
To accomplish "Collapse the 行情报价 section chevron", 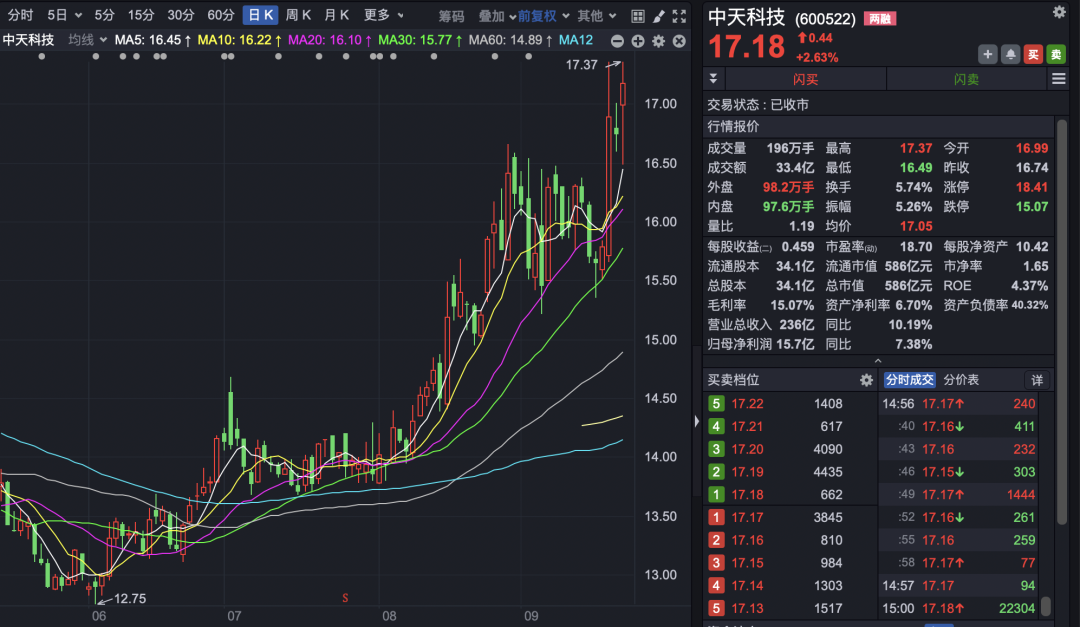I will [878, 361].
